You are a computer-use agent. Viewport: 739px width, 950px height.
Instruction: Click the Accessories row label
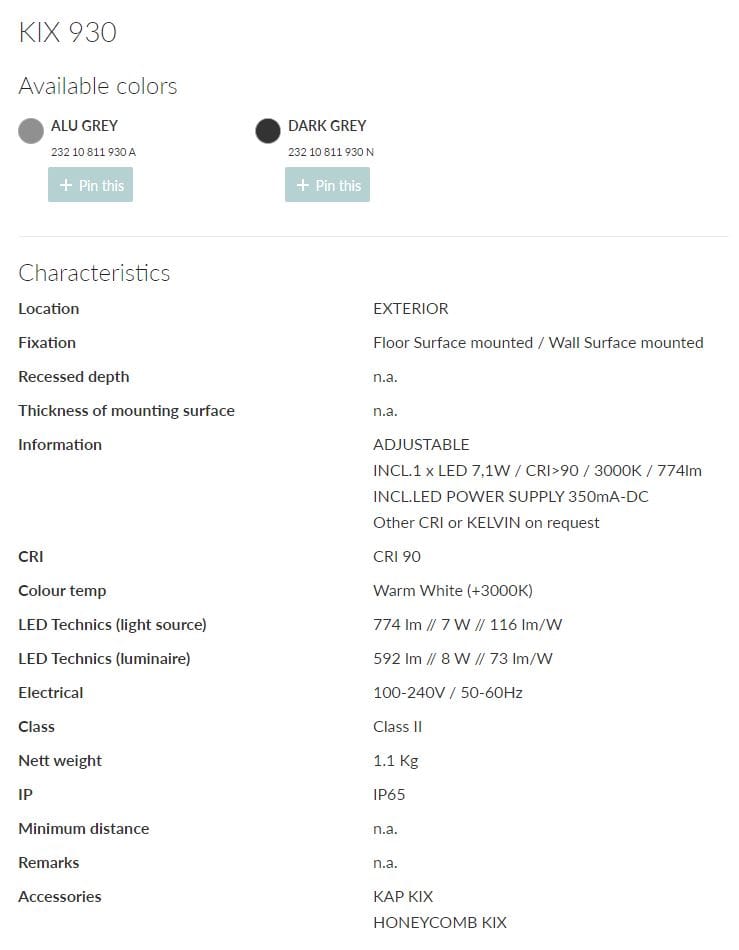pyautogui.click(x=60, y=896)
